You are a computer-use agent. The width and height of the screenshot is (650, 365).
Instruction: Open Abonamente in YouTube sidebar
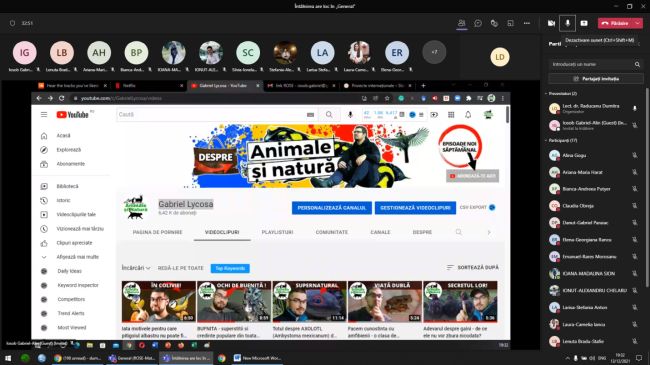pyautogui.click(x=70, y=164)
